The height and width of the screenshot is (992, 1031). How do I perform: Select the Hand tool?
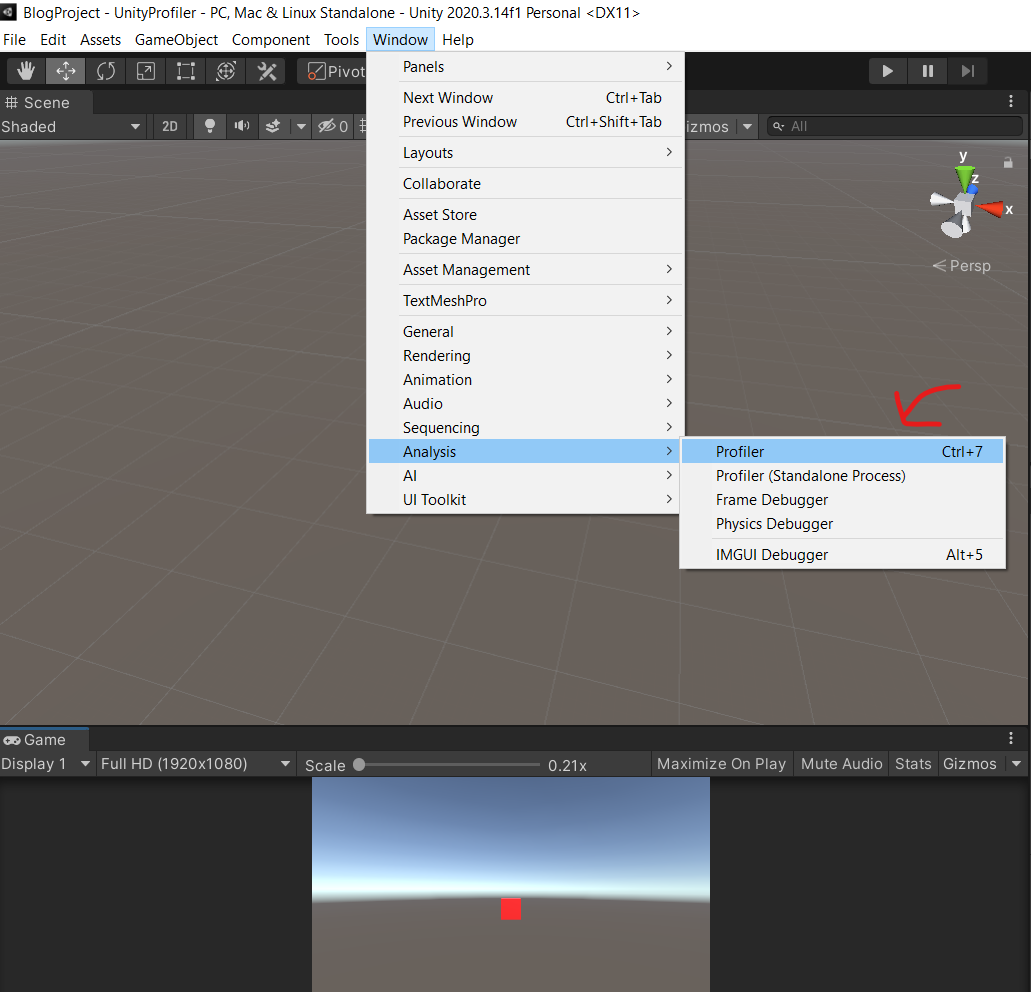pos(26,71)
